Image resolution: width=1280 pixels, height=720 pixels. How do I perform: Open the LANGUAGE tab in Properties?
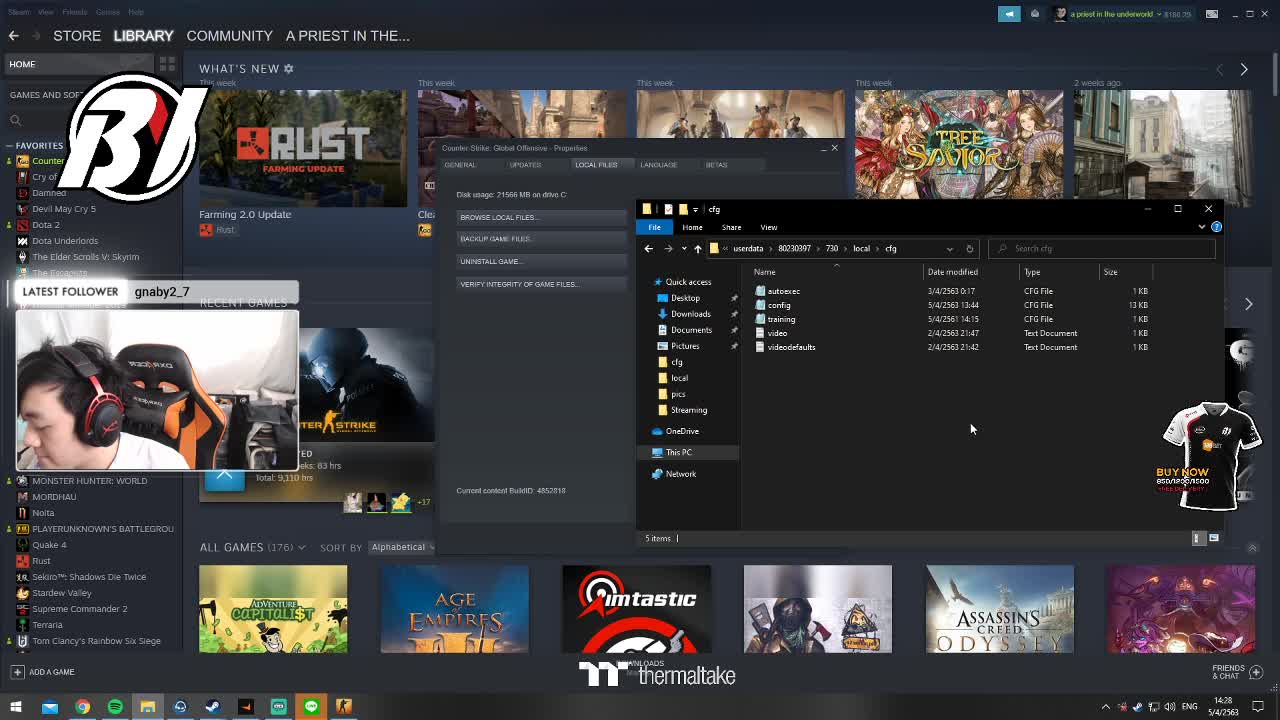coord(658,165)
